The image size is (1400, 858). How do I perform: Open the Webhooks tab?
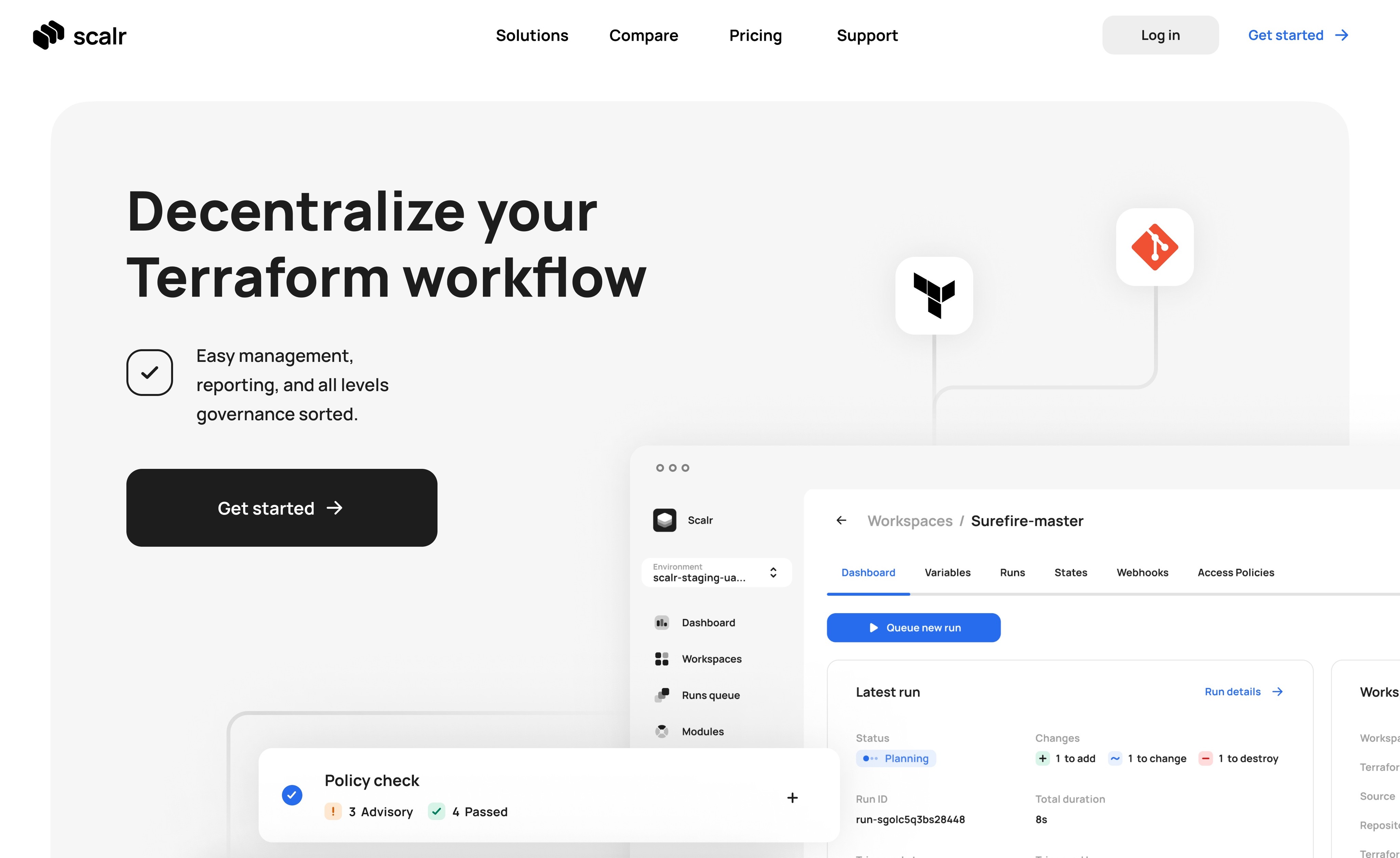pos(1142,572)
